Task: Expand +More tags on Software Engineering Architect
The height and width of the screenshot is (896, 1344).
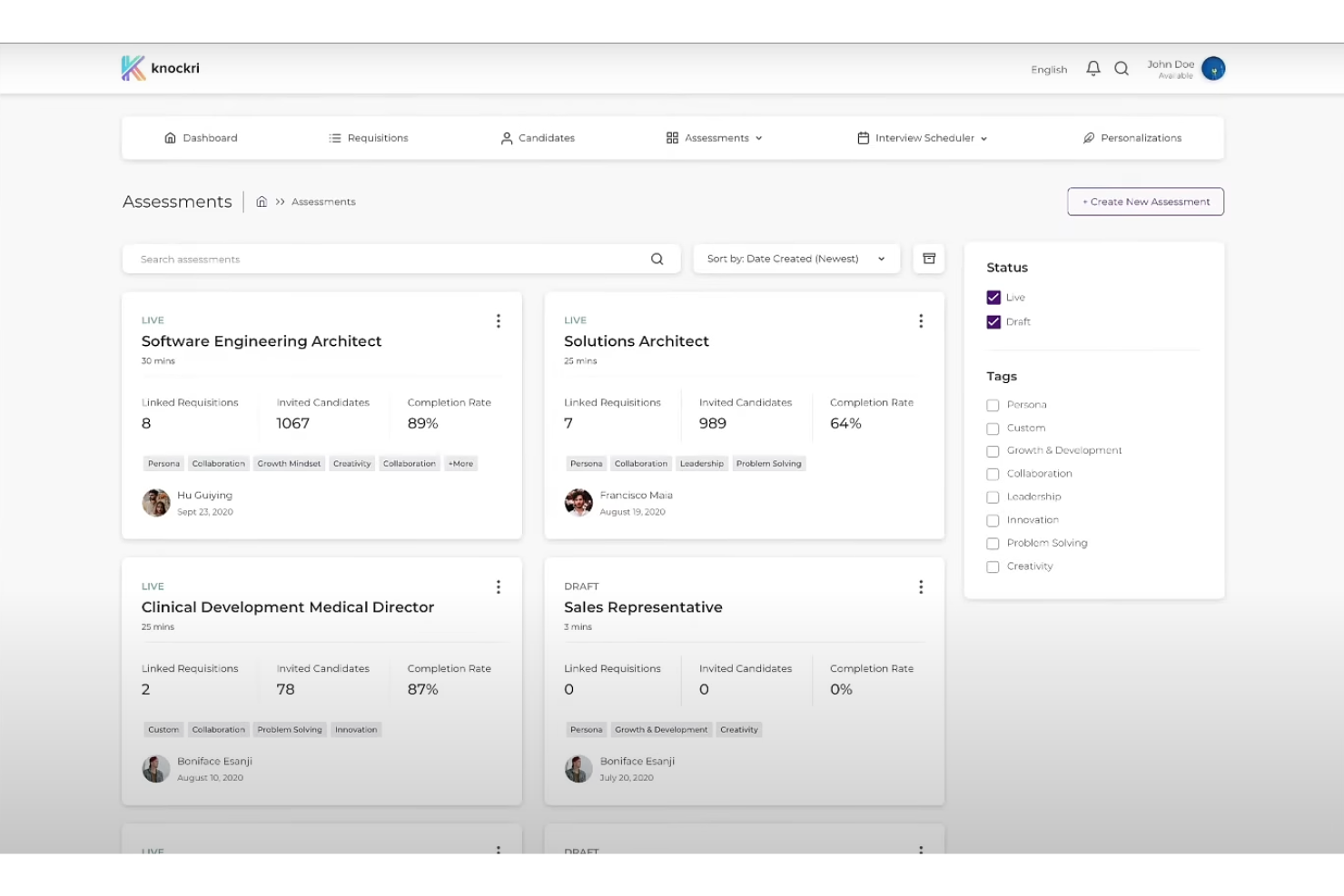Action: [x=460, y=463]
